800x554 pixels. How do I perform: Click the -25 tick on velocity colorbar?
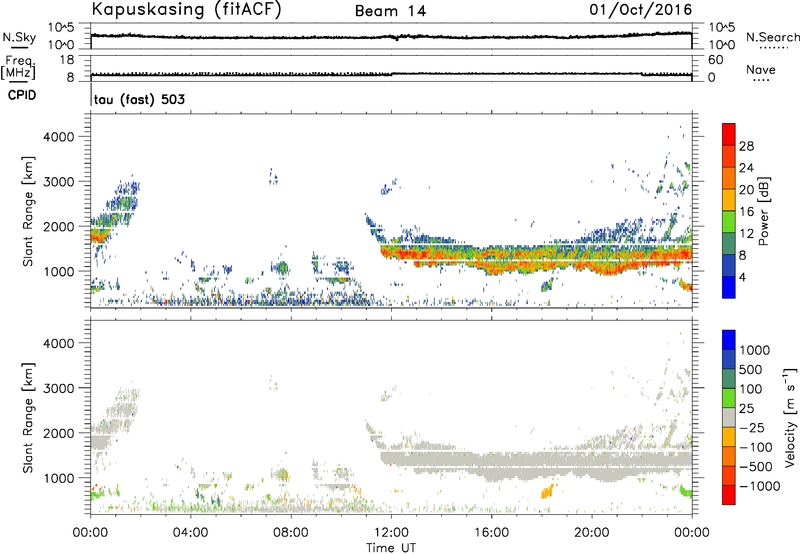pos(751,427)
